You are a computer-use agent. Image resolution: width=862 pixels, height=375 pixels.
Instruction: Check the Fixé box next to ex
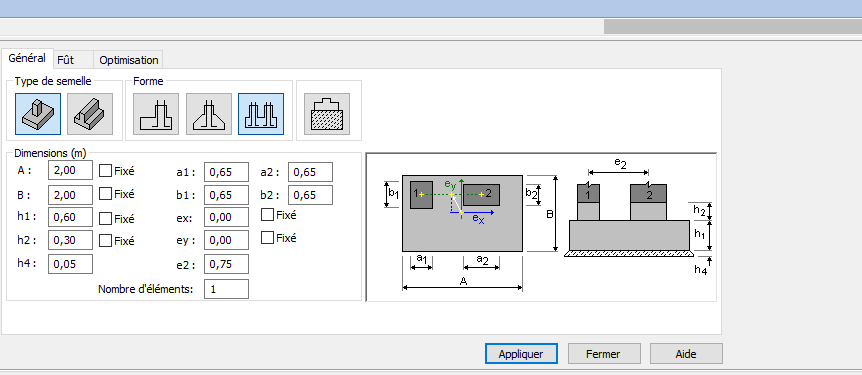coord(267,214)
